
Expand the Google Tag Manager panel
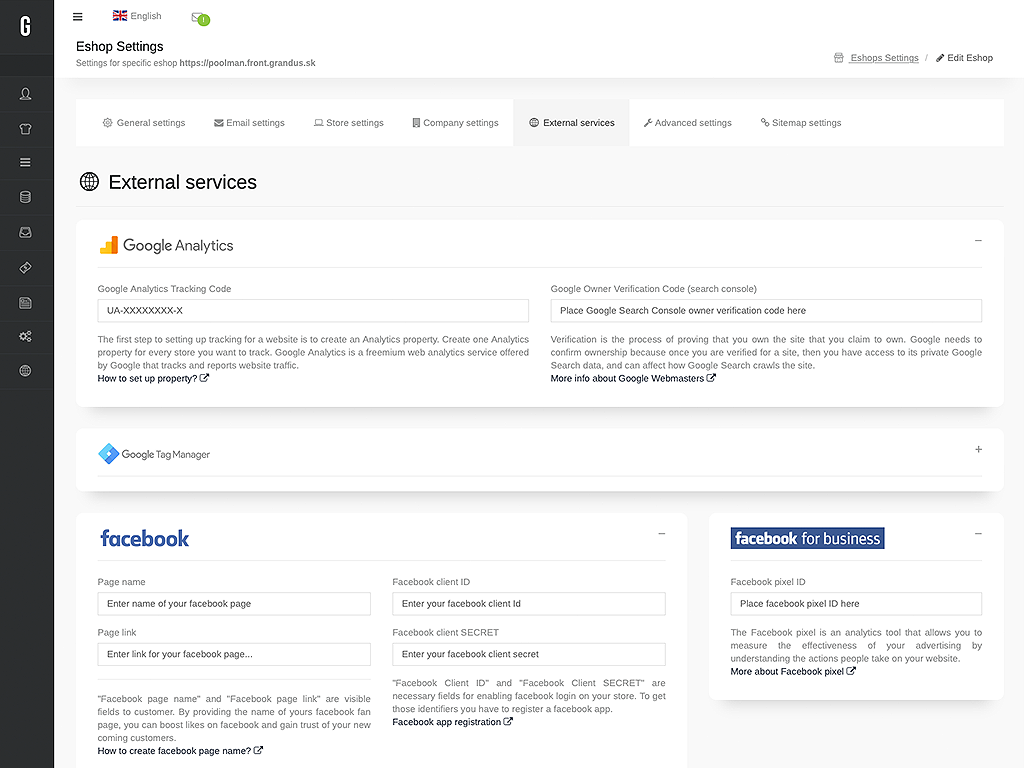click(x=978, y=449)
